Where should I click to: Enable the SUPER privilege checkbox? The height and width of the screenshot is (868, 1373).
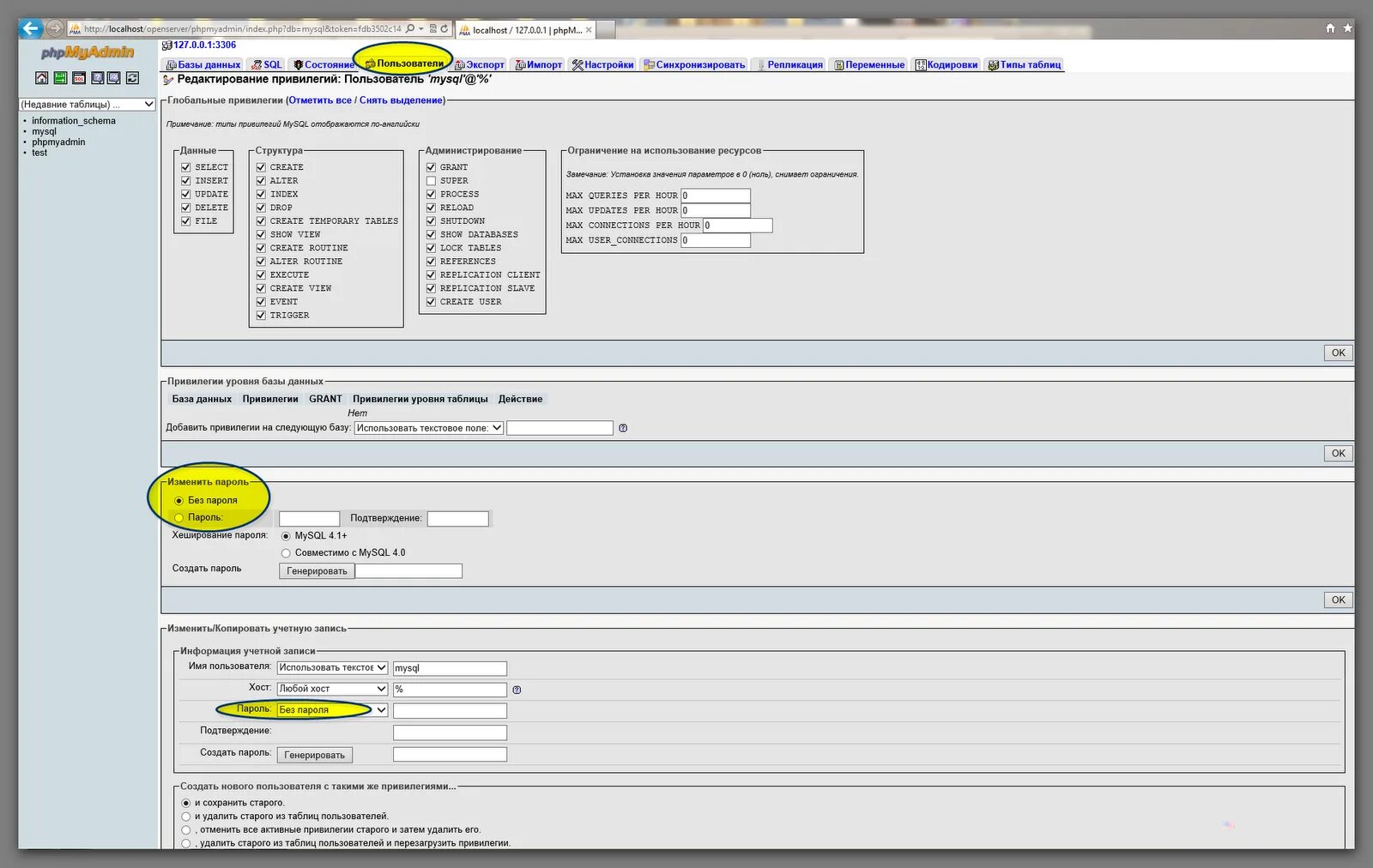click(x=431, y=181)
